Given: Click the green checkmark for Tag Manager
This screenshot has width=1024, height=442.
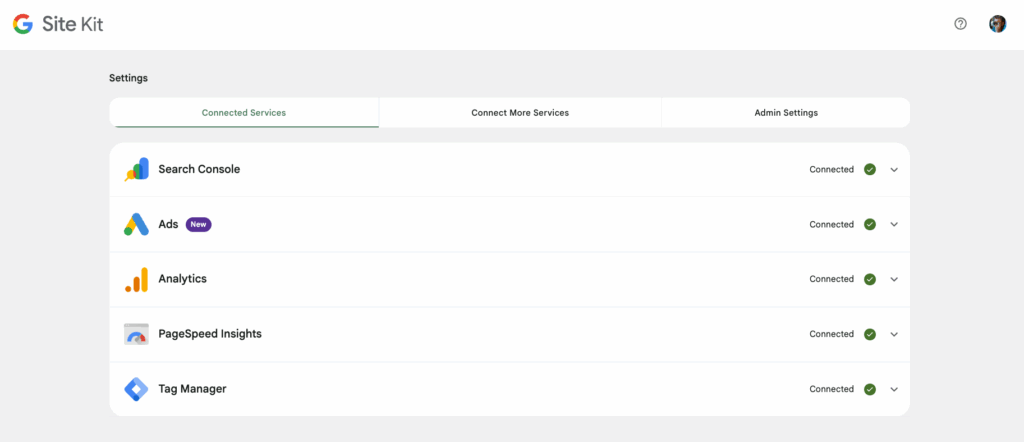Looking at the screenshot, I should (869, 389).
